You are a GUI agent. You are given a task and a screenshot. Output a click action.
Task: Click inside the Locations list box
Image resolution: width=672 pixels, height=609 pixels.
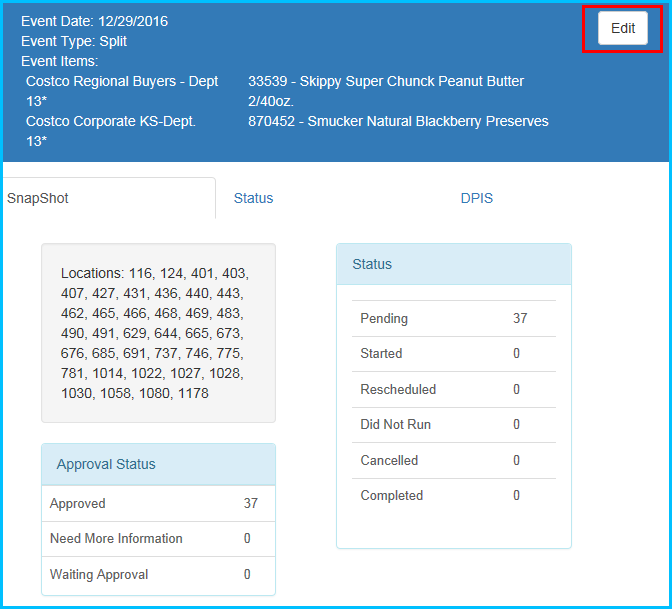157,333
